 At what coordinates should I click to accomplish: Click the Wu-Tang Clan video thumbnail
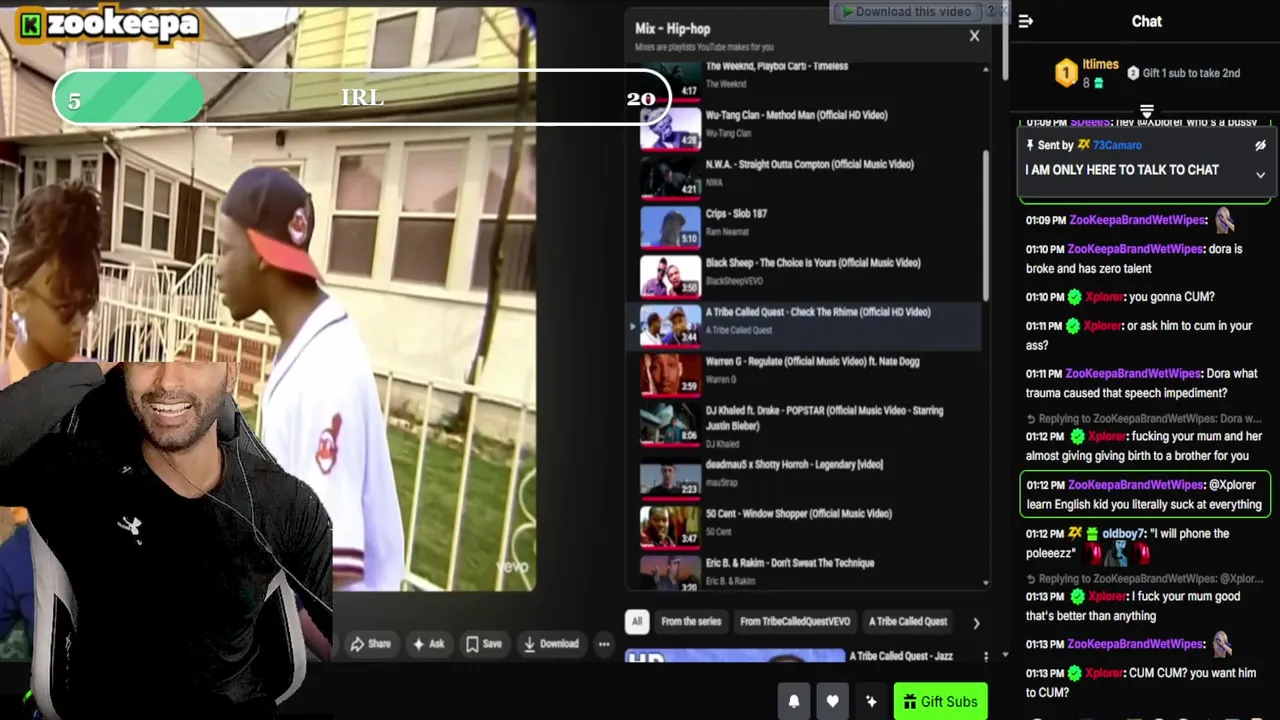point(670,128)
